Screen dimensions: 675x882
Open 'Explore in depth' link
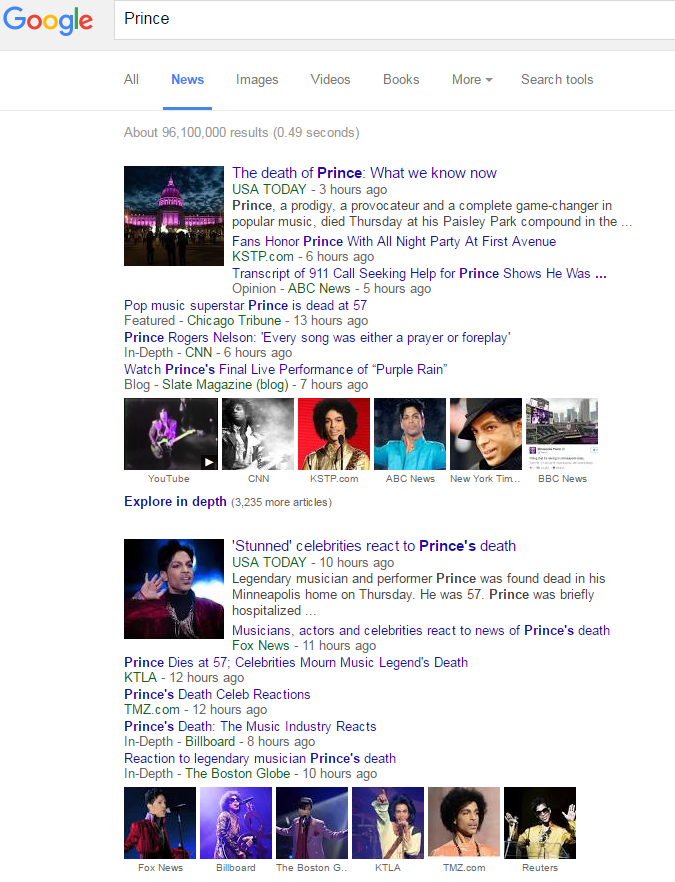[x=176, y=501]
